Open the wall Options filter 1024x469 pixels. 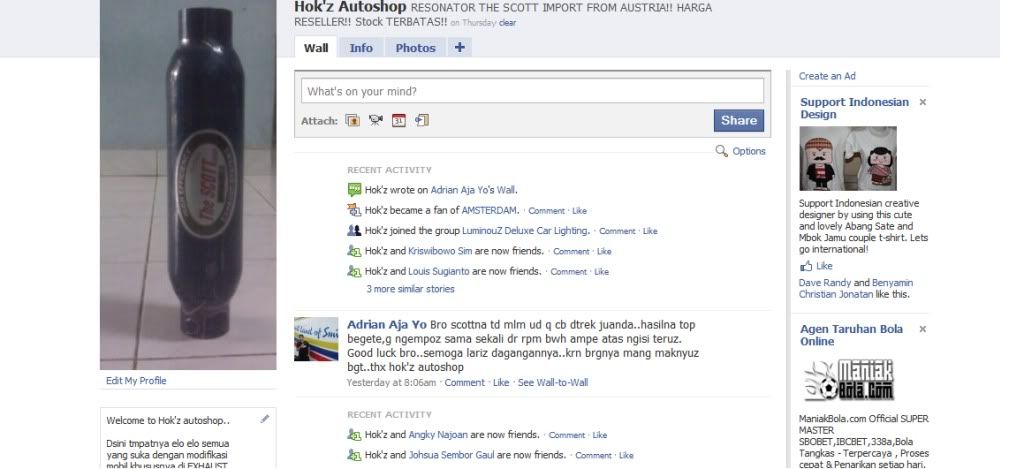pyautogui.click(x=748, y=151)
